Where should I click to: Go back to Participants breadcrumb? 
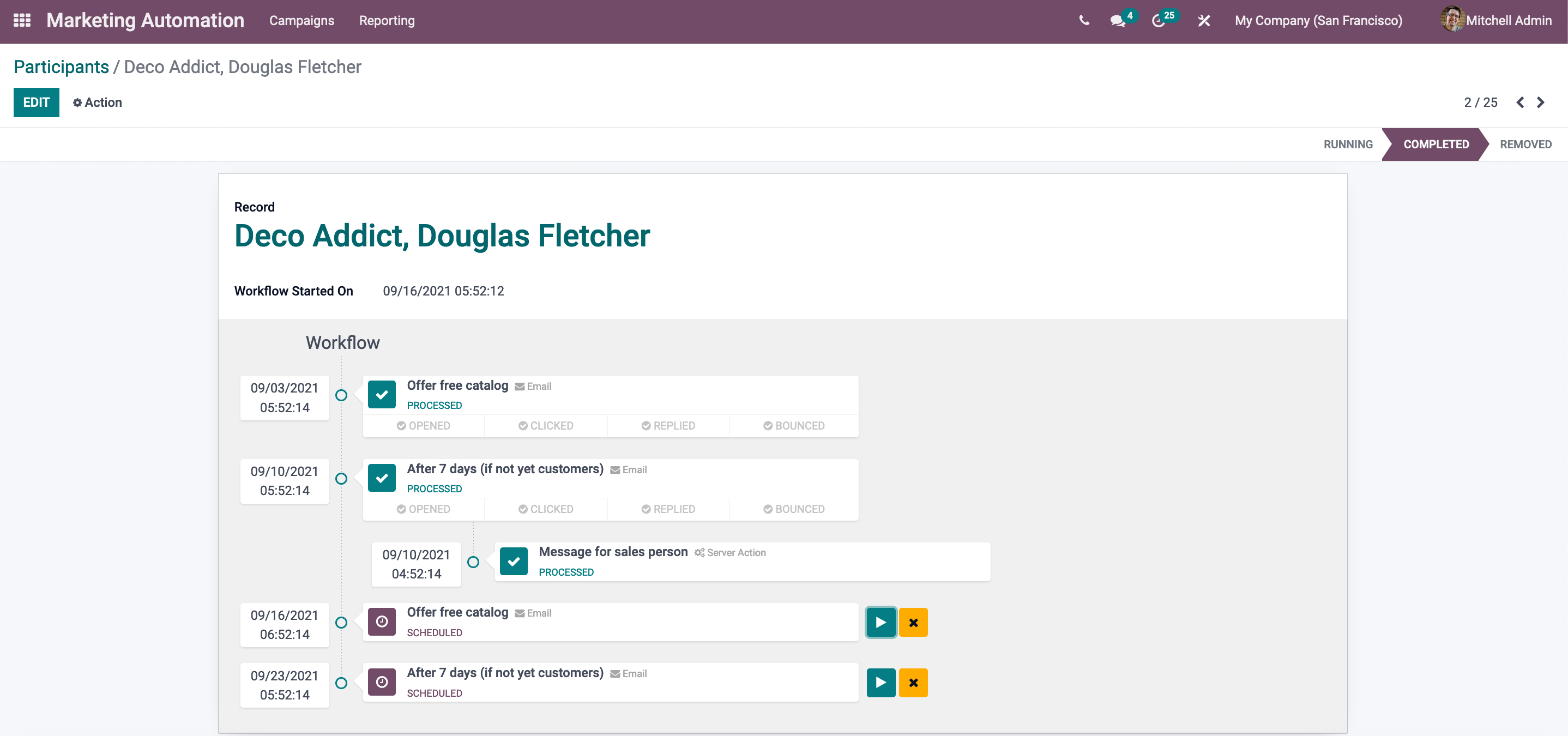(62, 67)
